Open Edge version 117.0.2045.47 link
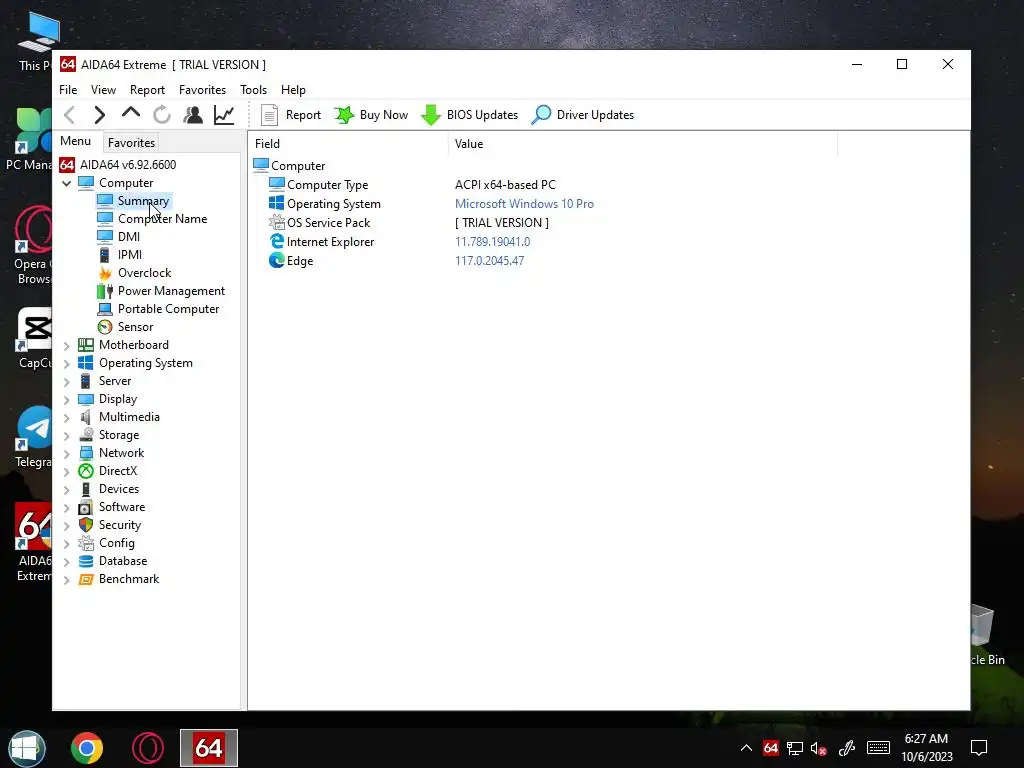 click(489, 261)
